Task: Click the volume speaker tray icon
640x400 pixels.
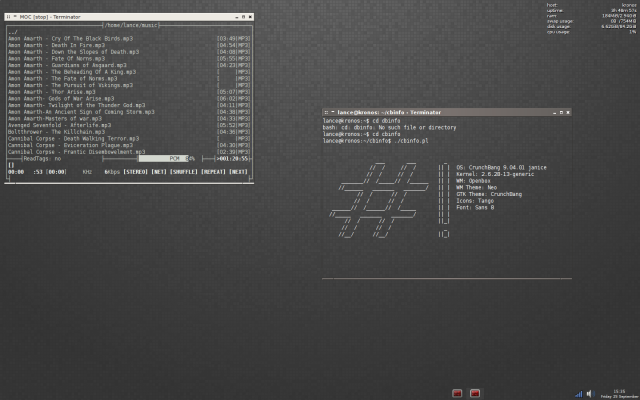Action: pyautogui.click(x=590, y=393)
